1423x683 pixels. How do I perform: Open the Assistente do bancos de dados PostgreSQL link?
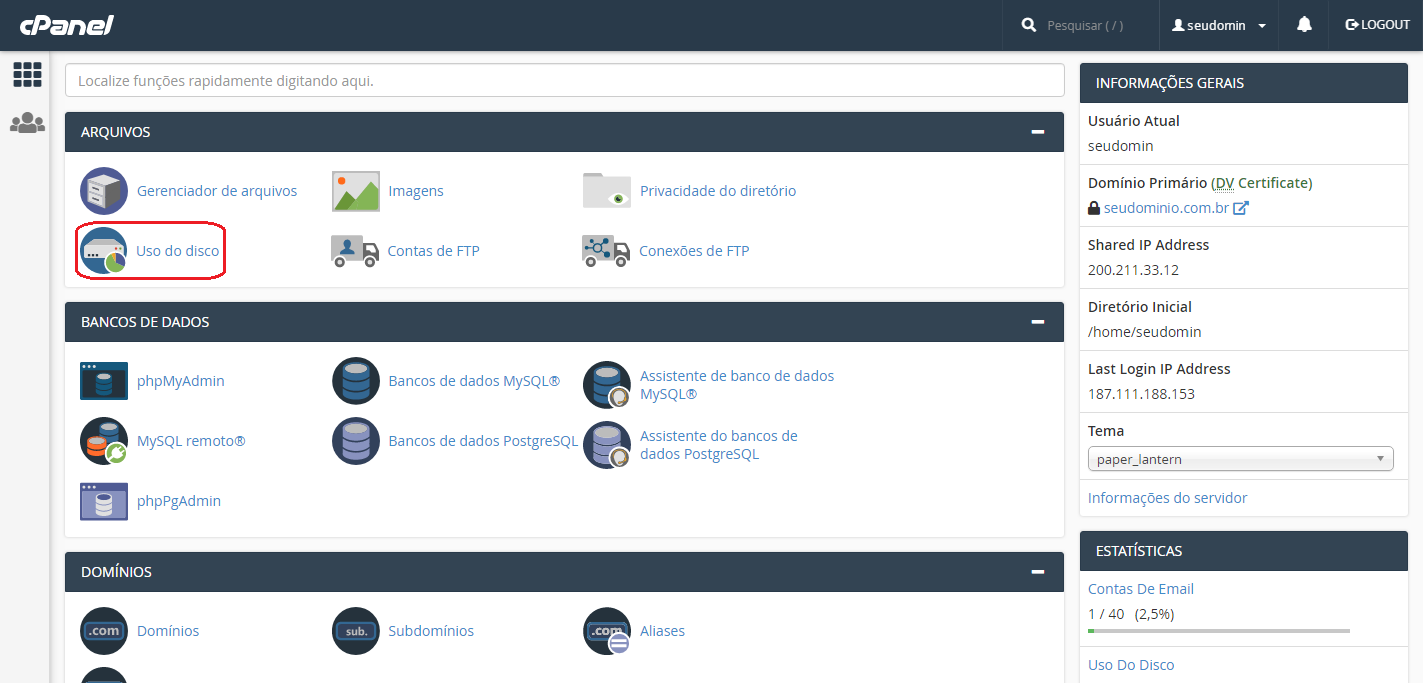[x=719, y=445]
